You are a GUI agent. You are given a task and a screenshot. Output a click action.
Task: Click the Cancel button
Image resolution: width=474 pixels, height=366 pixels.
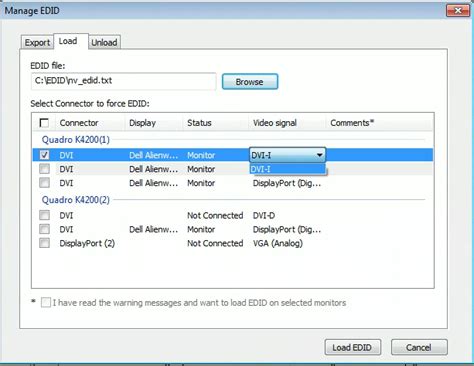419,348
